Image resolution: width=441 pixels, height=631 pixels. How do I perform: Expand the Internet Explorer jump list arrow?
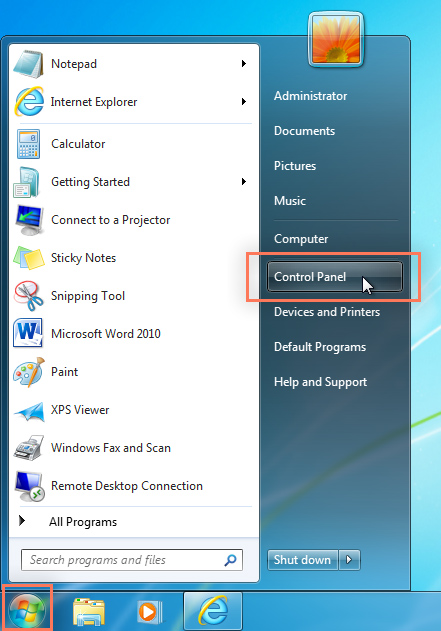pyautogui.click(x=243, y=101)
